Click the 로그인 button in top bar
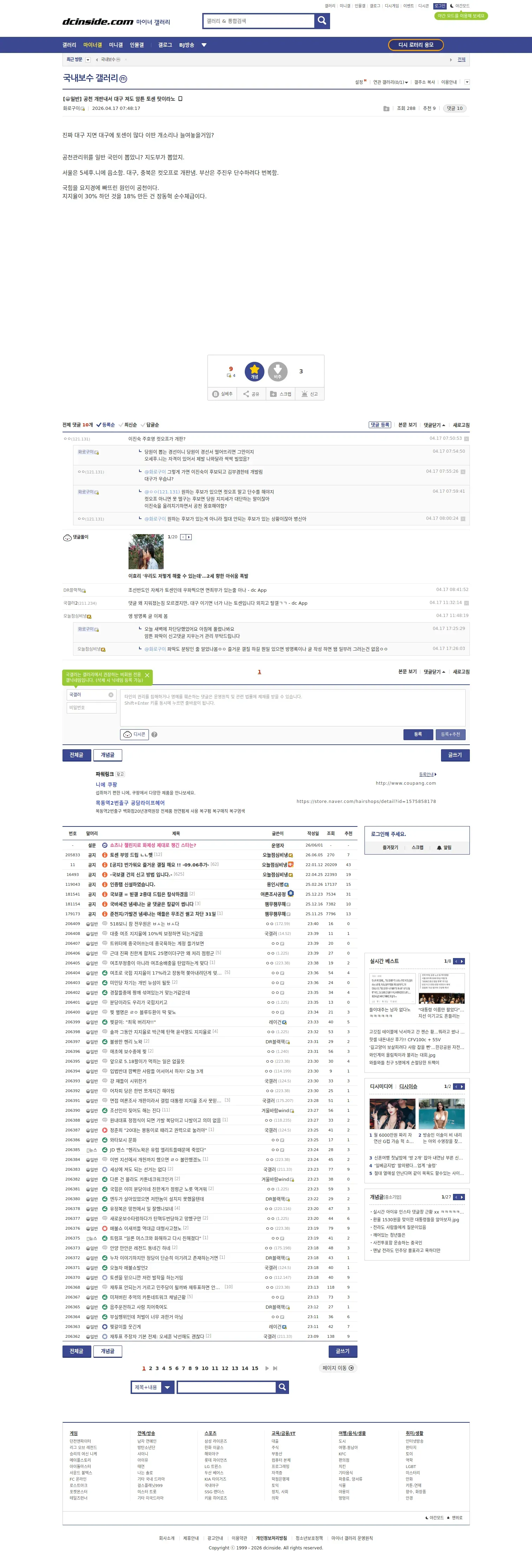 click(x=440, y=6)
